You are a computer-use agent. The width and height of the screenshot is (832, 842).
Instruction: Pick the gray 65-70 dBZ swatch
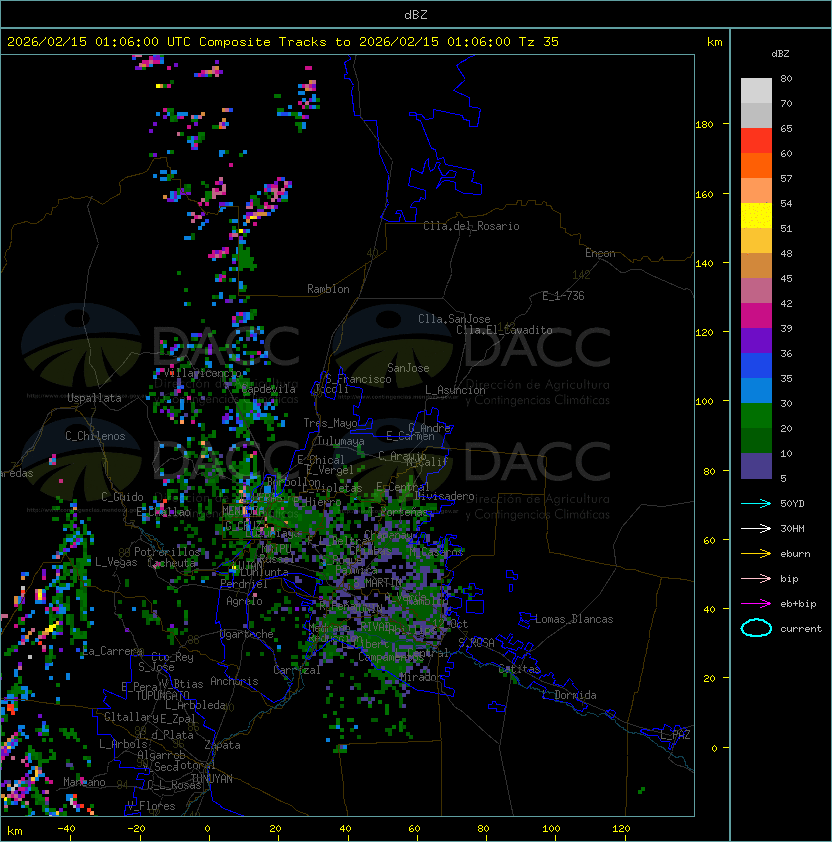[756, 115]
